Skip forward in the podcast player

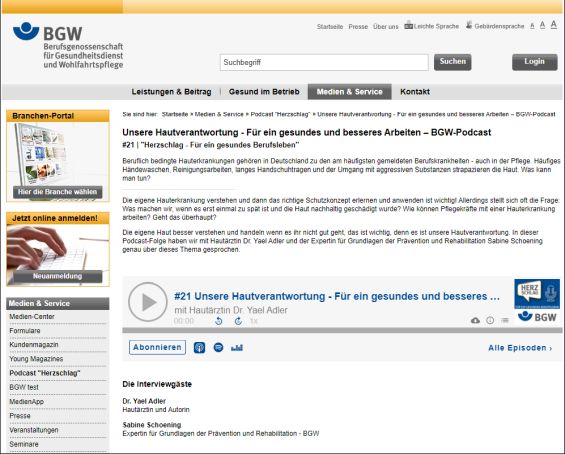(238, 321)
